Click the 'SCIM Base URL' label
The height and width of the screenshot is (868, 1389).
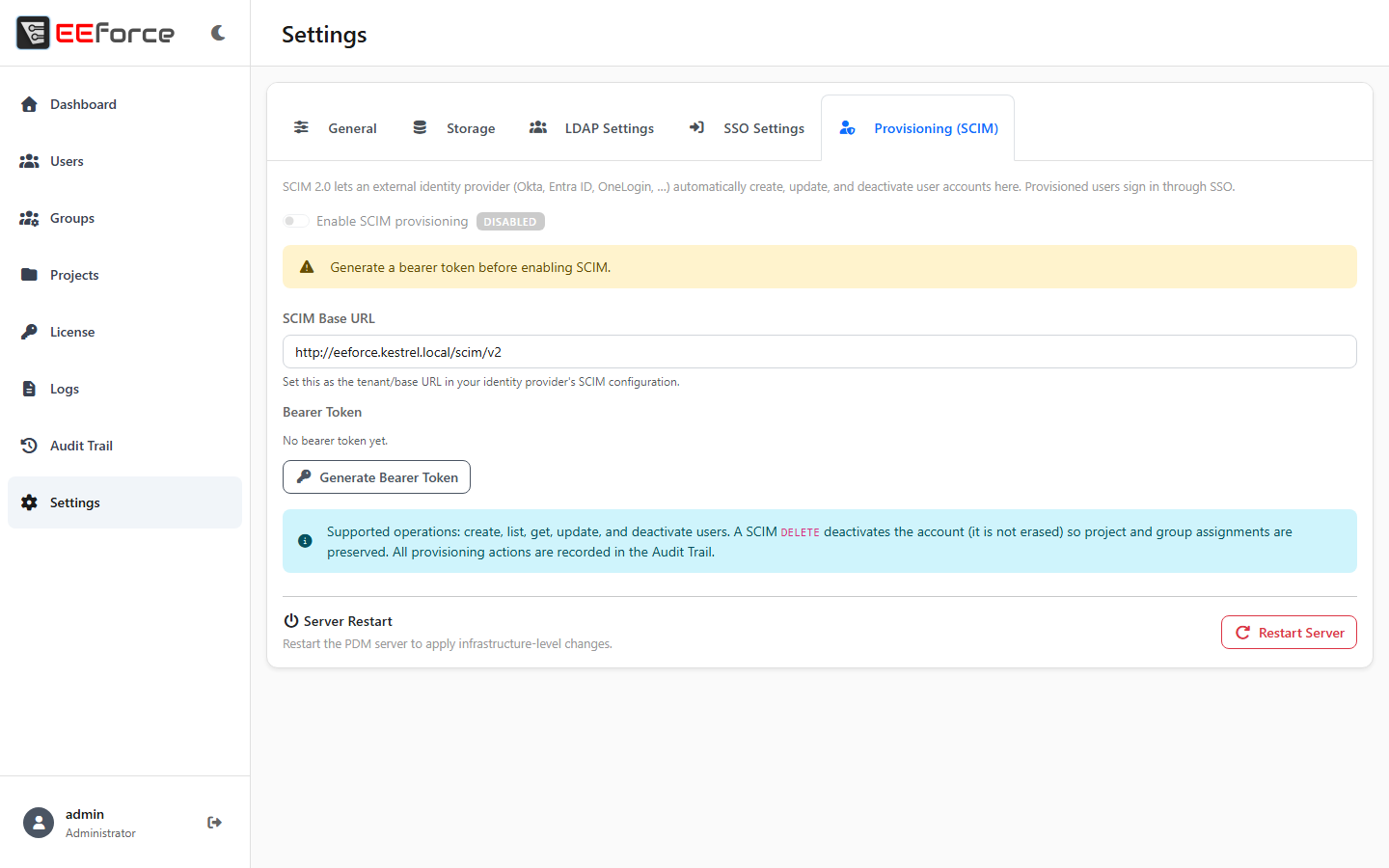[x=329, y=318]
